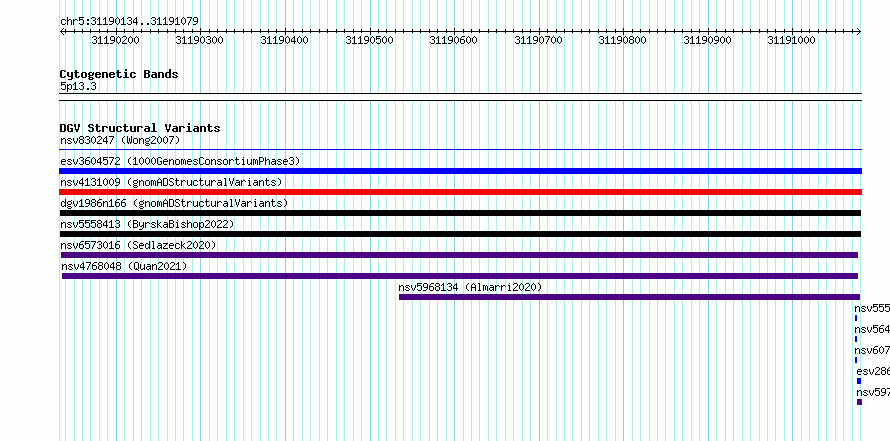The image size is (890, 441).
Task: Open variant nsv830247 (Wong2007) label
Action: [x=120, y=140]
